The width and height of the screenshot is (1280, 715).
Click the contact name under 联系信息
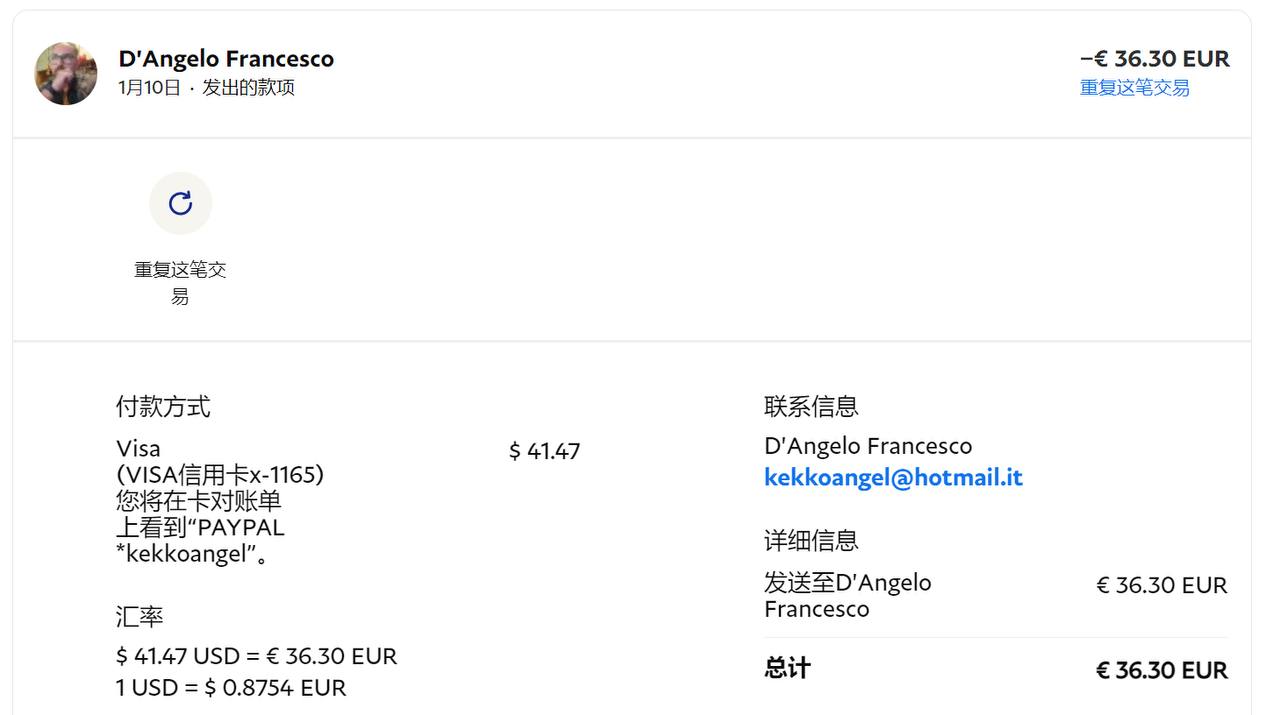[868, 446]
